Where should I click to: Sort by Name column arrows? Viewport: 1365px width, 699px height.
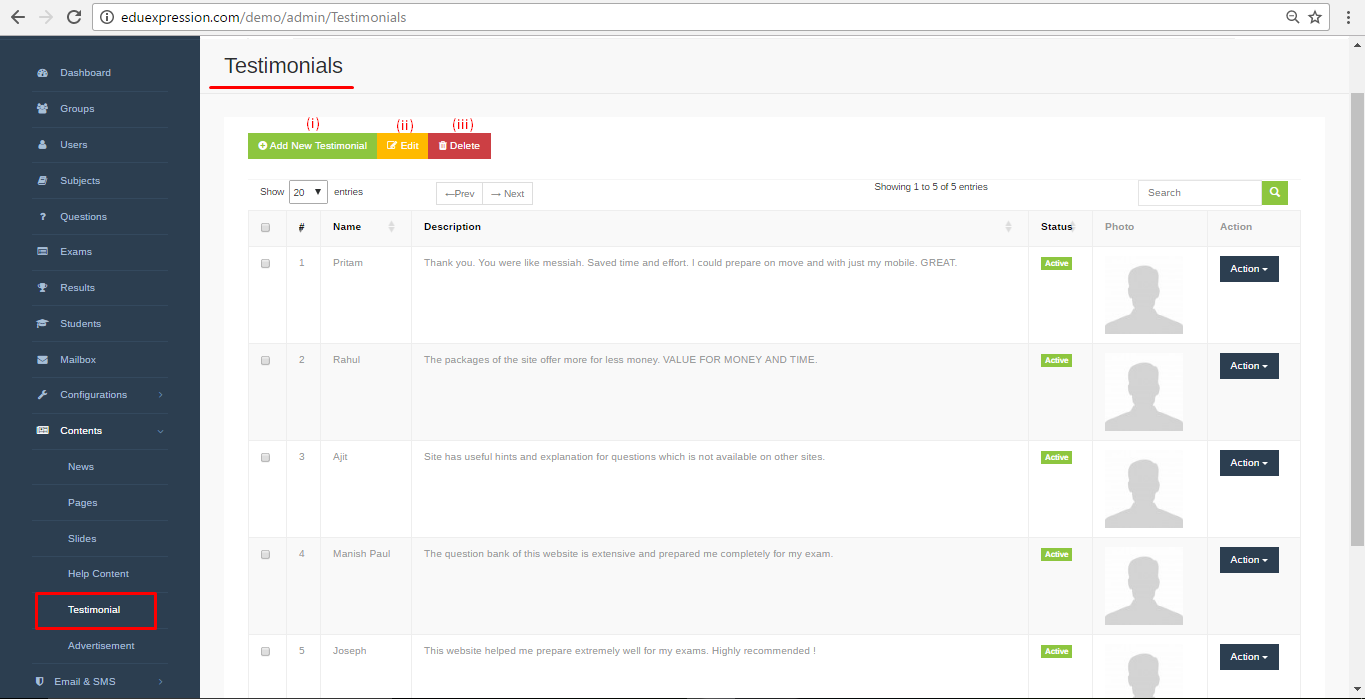pos(391,227)
